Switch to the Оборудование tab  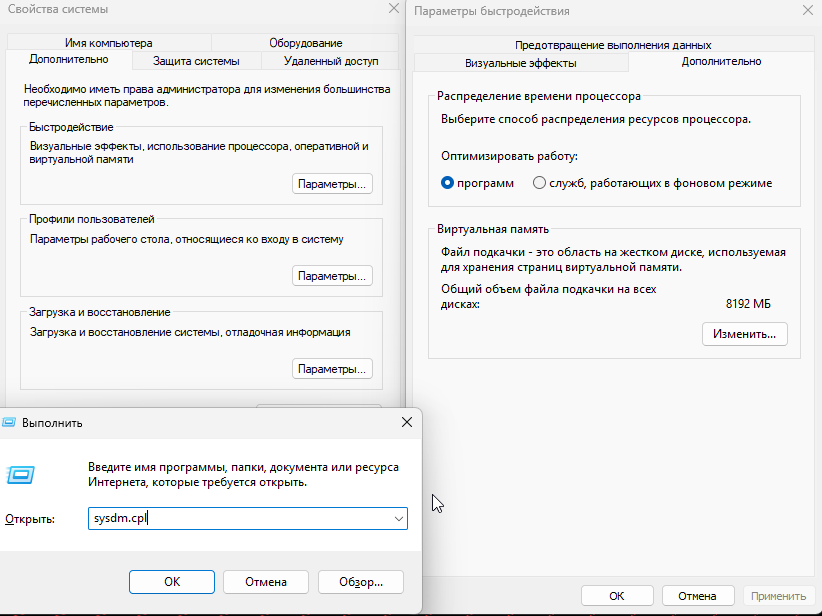point(306,43)
